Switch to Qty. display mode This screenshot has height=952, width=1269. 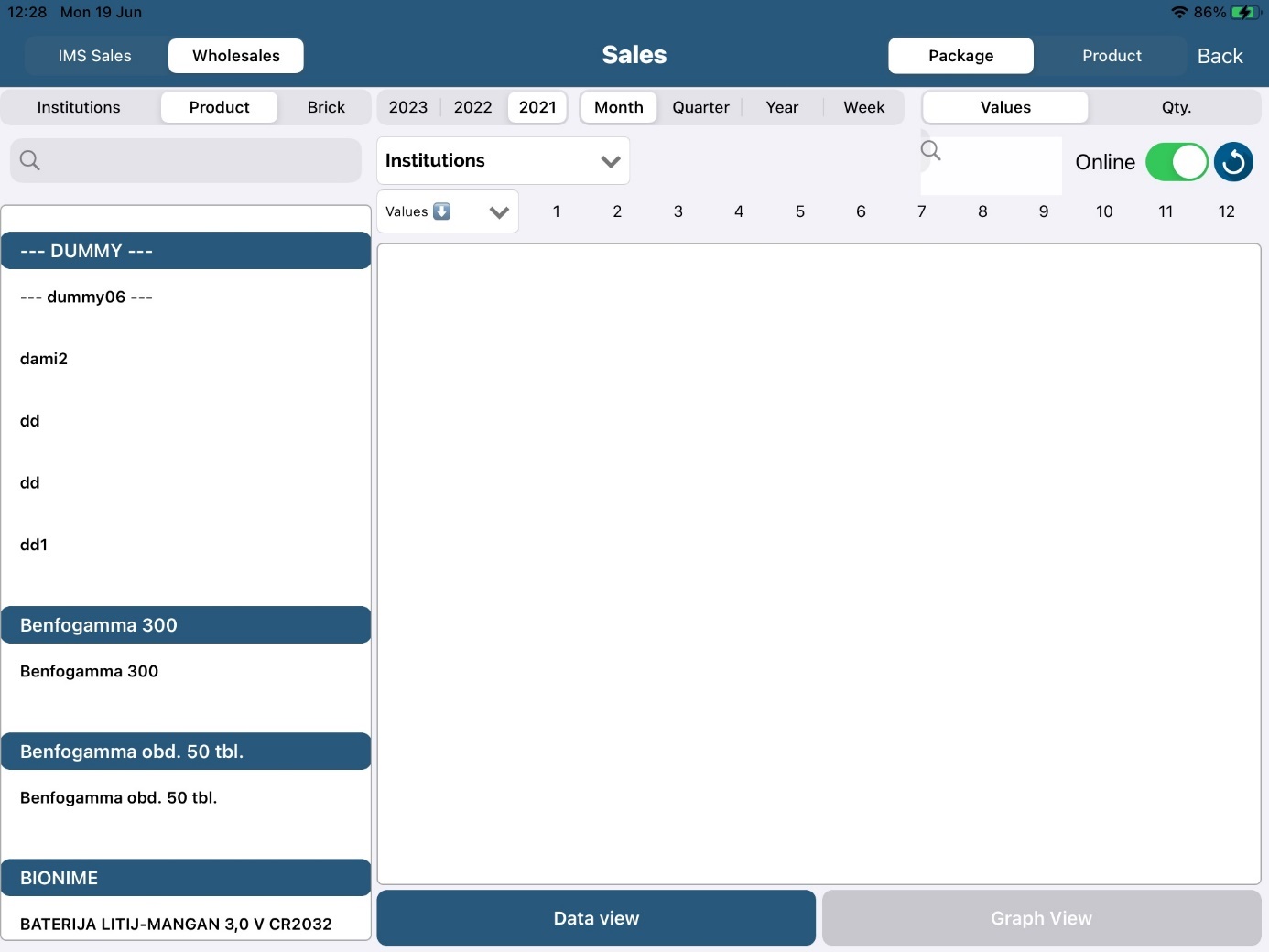pyautogui.click(x=1176, y=107)
